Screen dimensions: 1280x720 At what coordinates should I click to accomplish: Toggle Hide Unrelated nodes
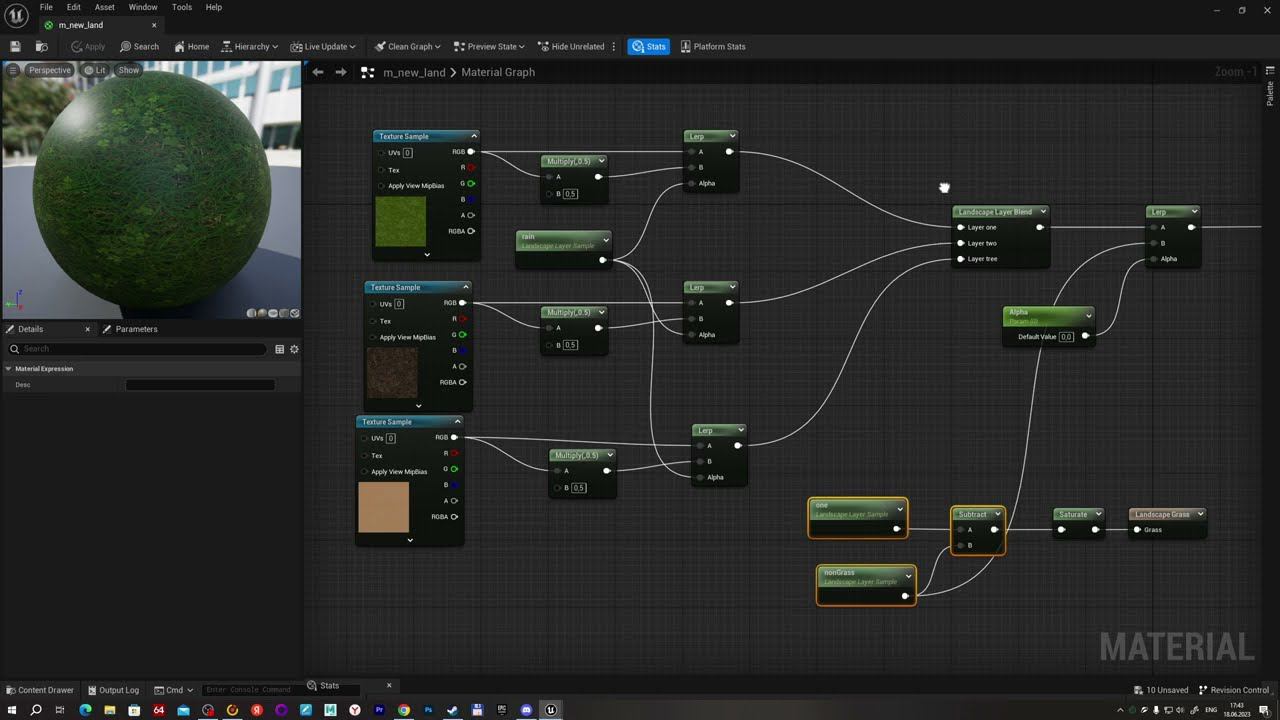coord(571,46)
